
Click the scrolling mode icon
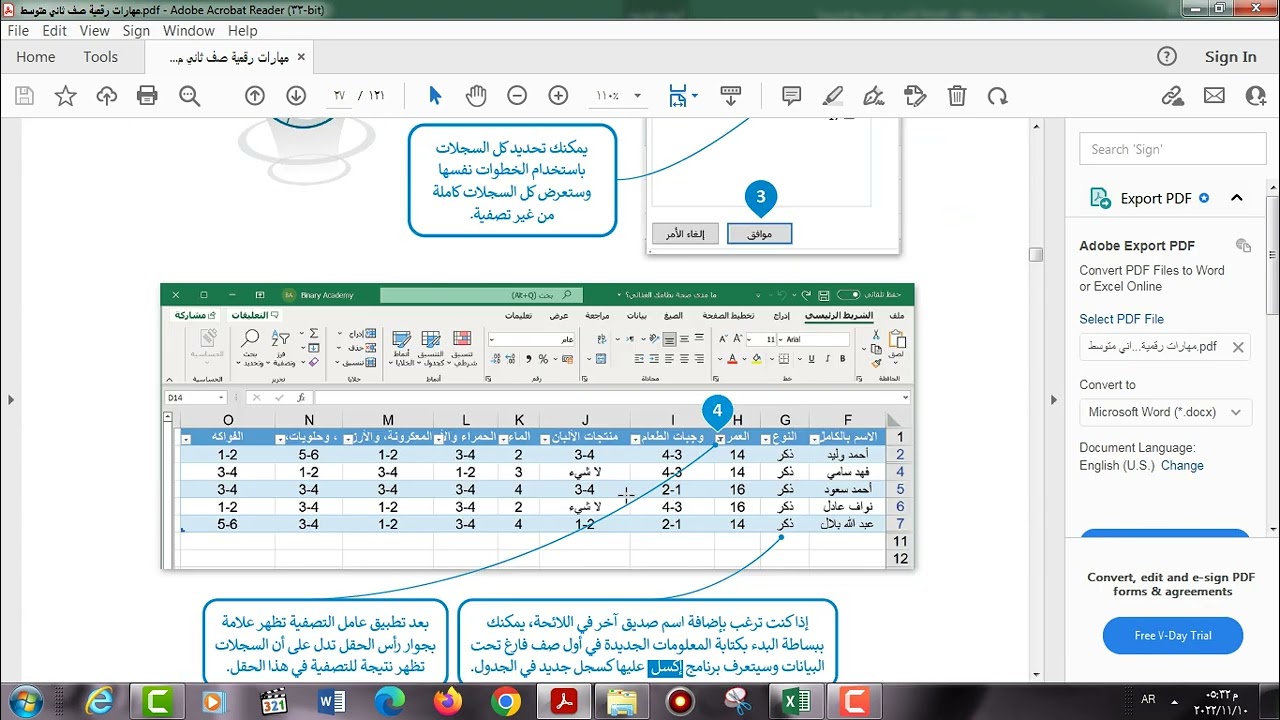pos(730,96)
